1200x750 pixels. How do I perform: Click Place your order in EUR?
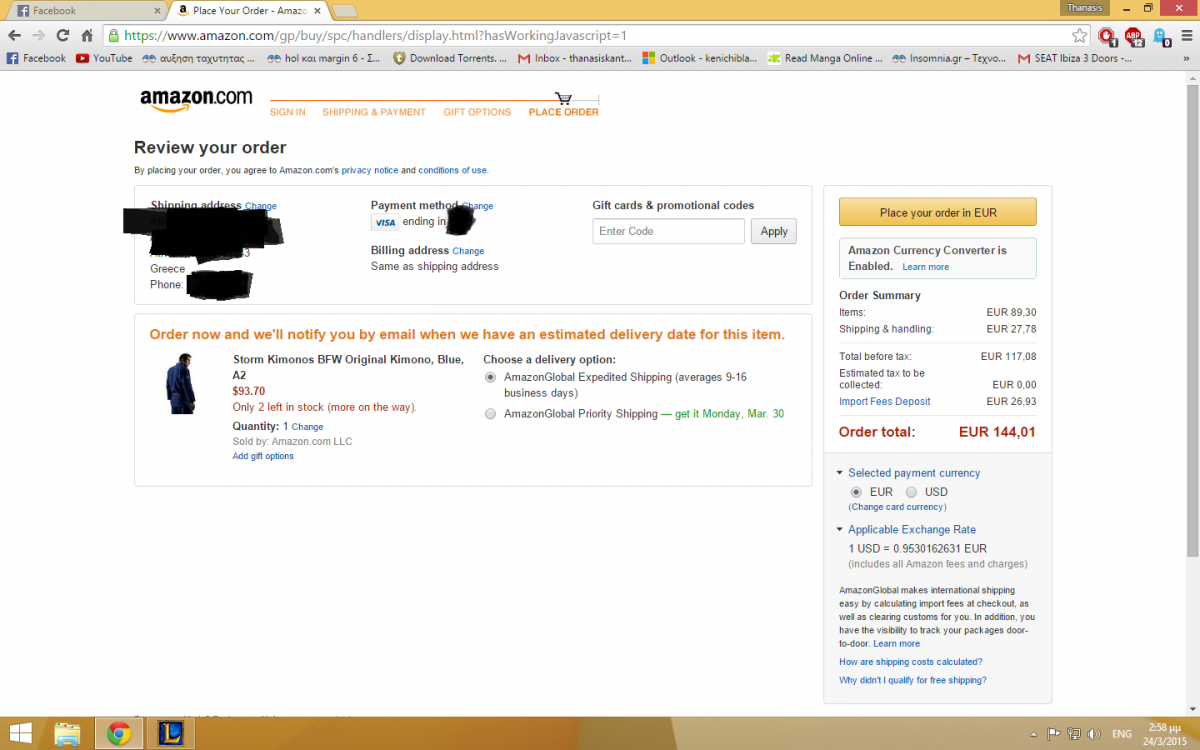pyautogui.click(x=938, y=212)
